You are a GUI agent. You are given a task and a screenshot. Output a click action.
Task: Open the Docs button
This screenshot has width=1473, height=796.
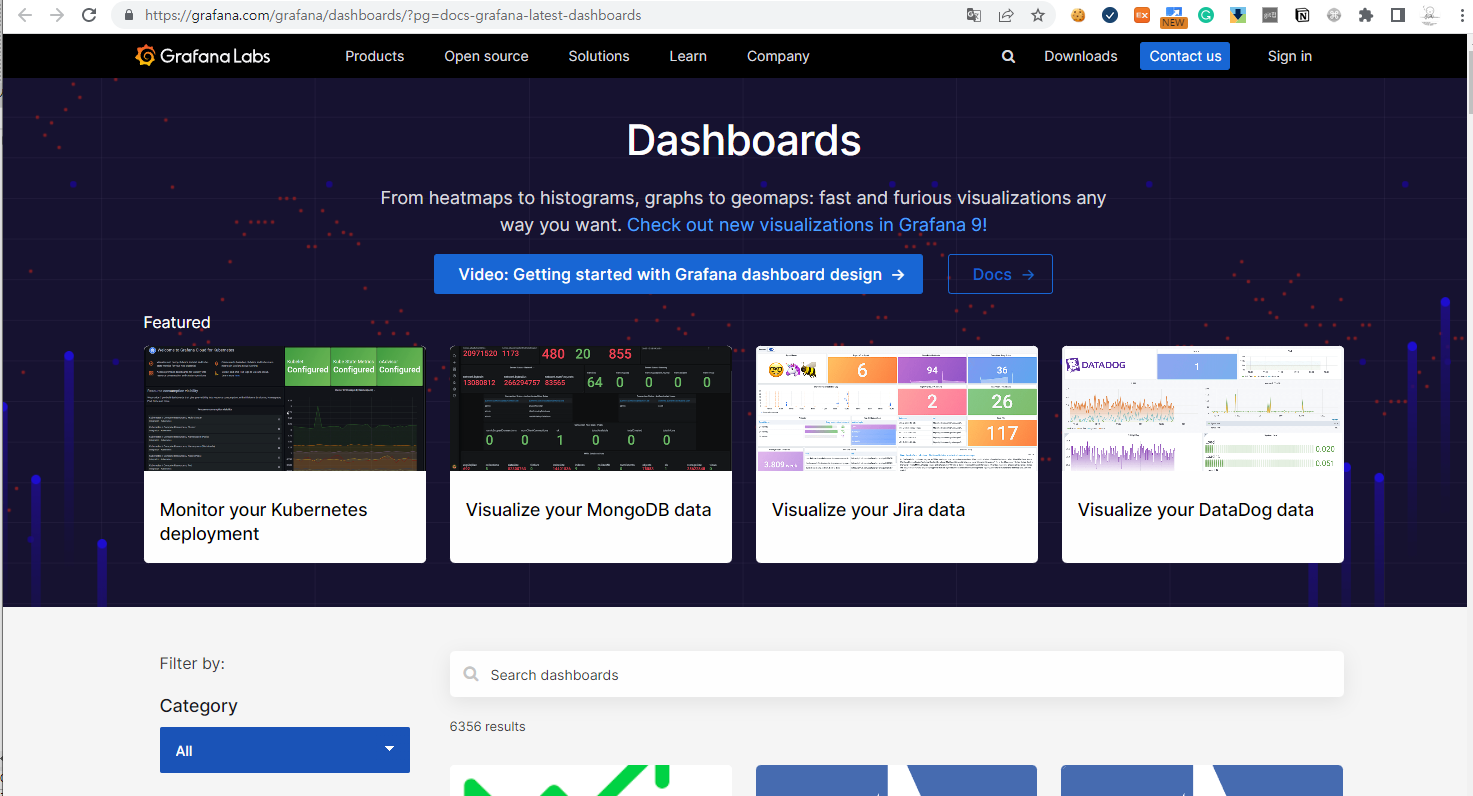1000,274
